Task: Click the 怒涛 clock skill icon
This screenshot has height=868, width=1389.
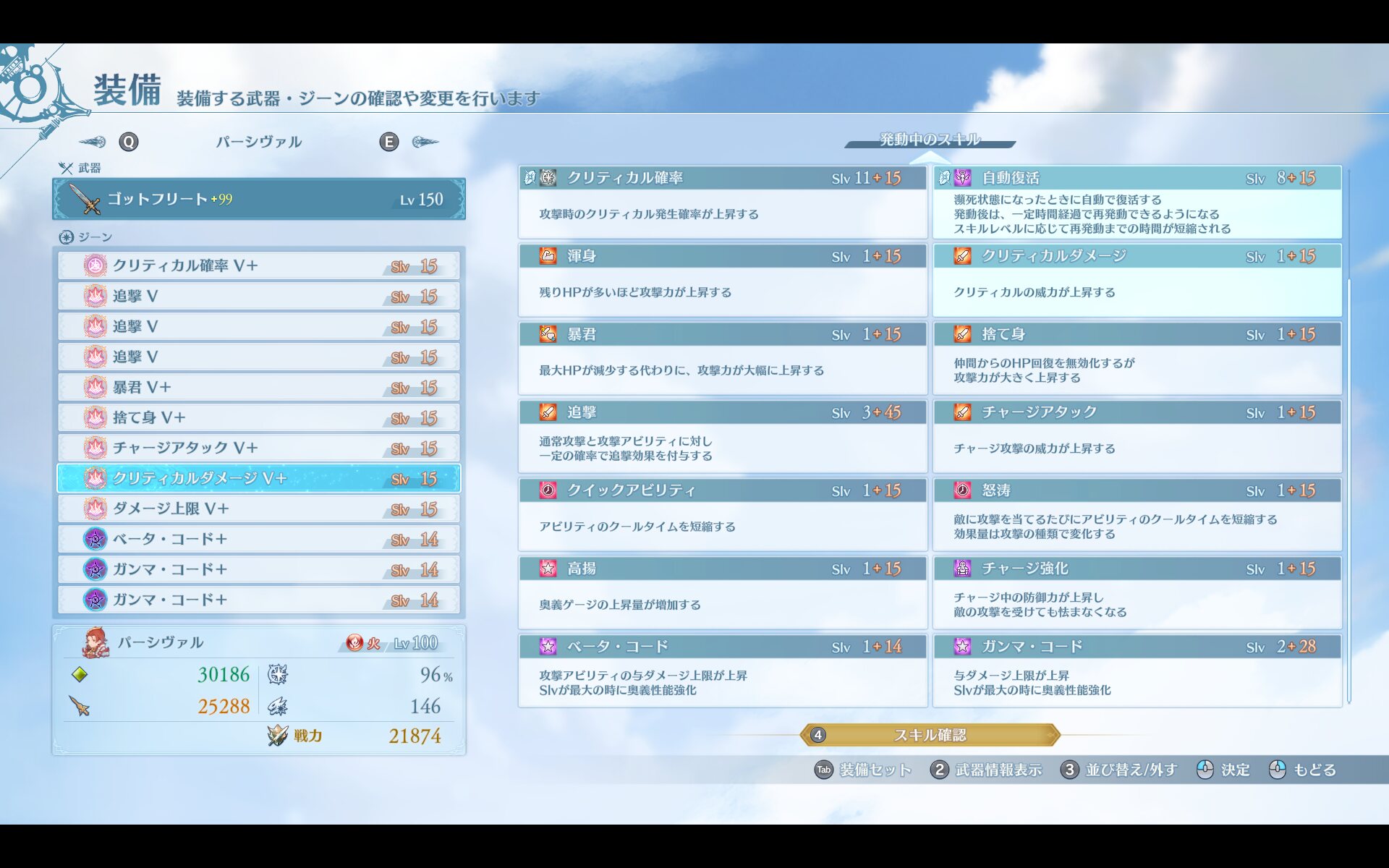Action: (x=962, y=490)
